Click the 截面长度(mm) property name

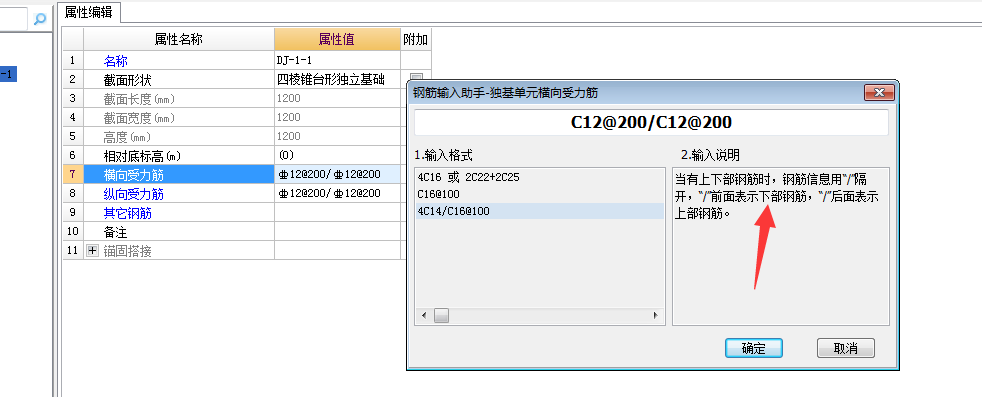178,98
